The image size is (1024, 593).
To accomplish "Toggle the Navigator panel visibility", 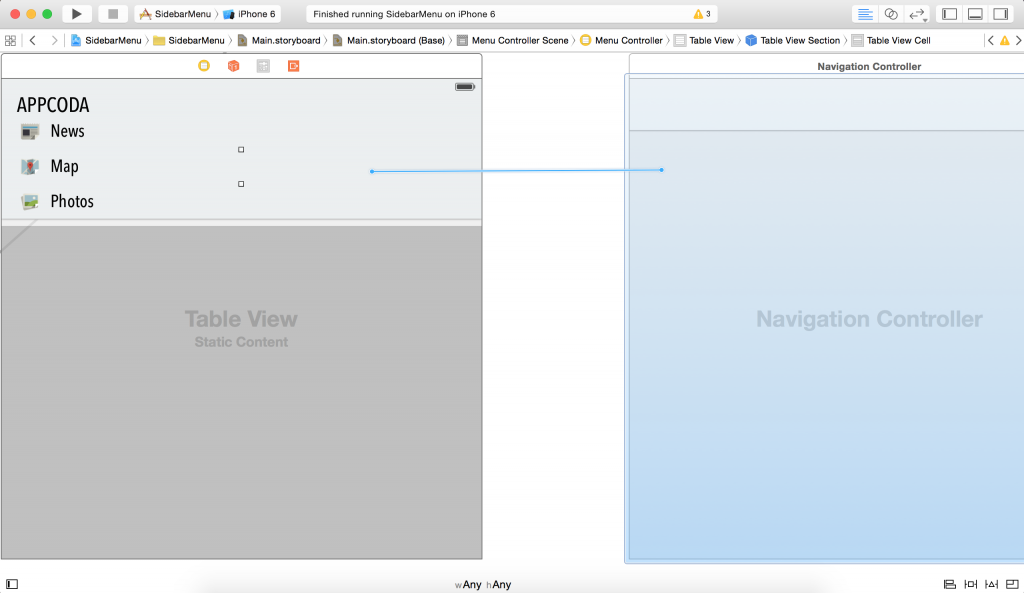I will tap(950, 14).
